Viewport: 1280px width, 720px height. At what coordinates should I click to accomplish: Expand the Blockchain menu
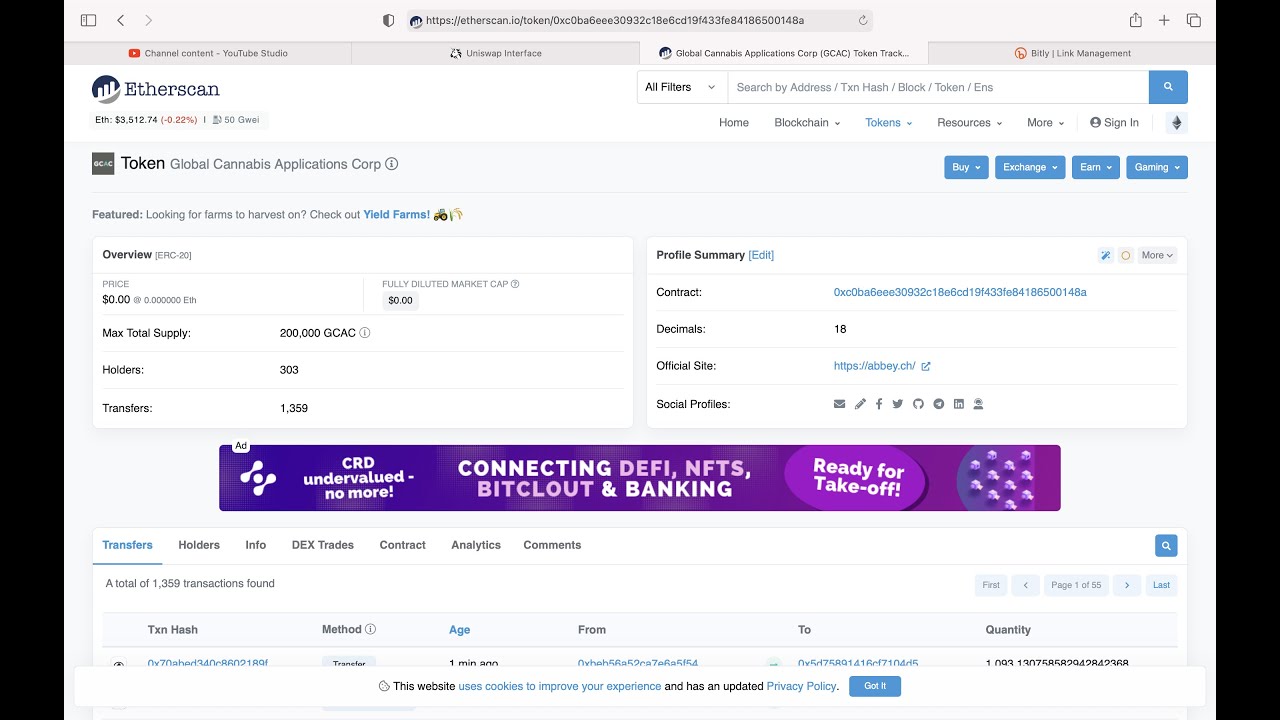point(807,122)
